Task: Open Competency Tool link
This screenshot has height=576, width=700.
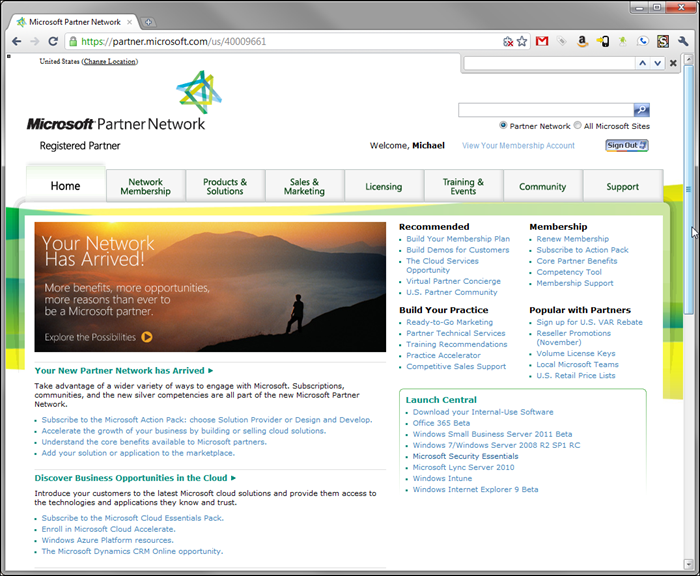Action: click(569, 272)
